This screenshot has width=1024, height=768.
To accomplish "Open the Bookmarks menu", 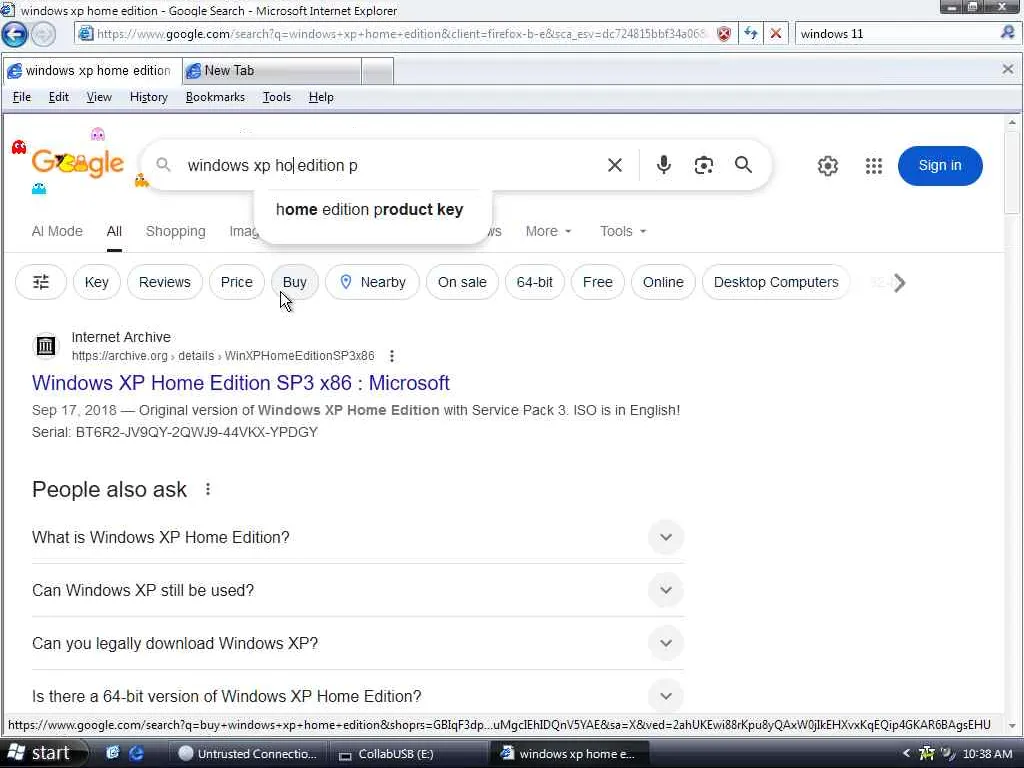I will coord(215,97).
